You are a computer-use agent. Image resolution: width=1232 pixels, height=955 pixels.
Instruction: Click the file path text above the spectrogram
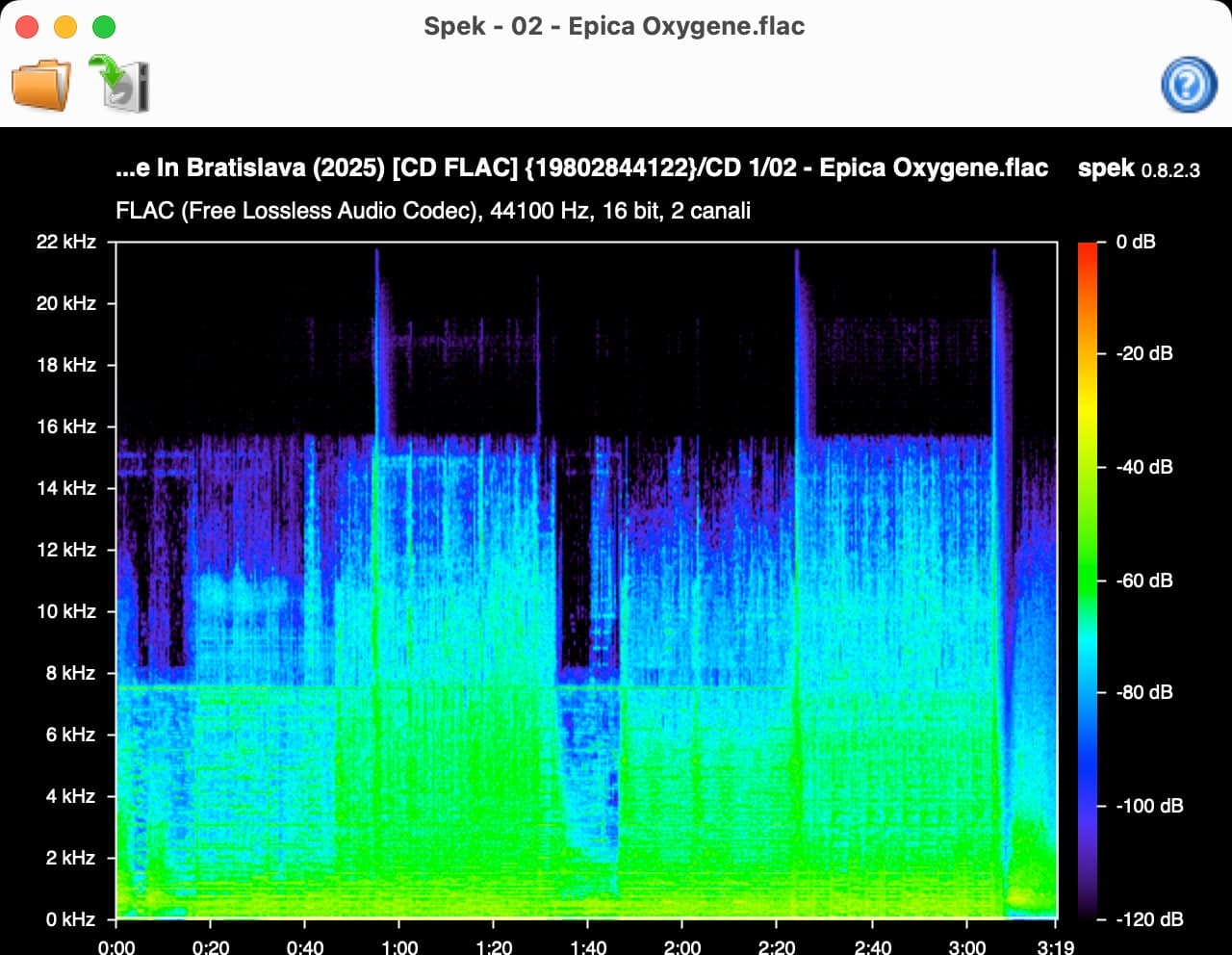tap(581, 168)
